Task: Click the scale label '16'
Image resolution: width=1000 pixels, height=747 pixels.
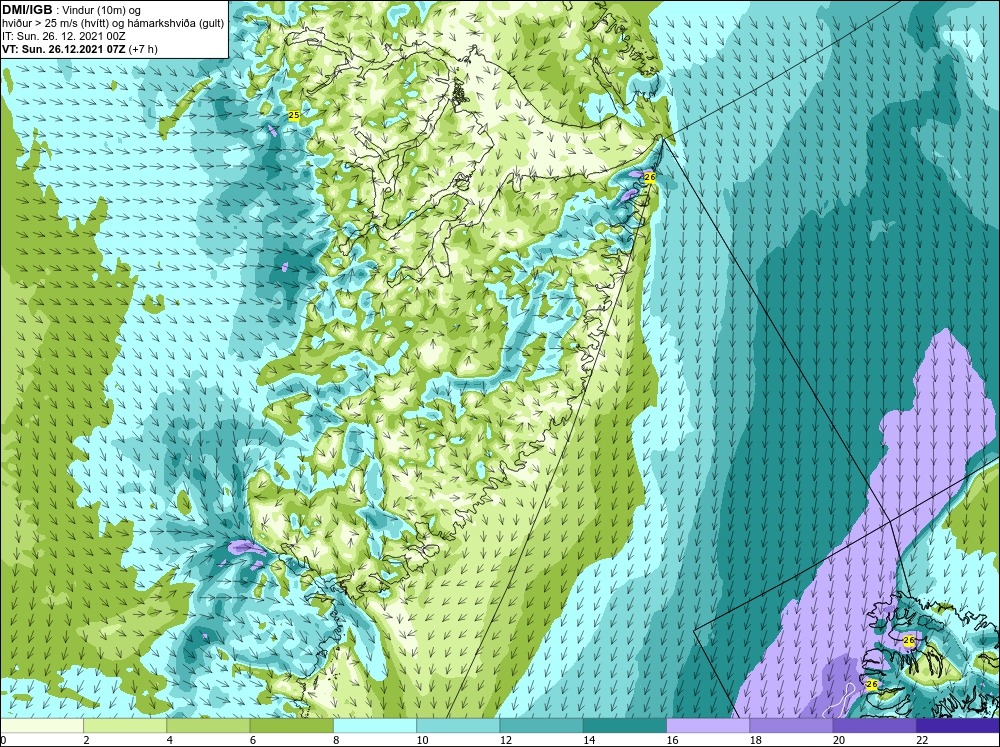Action: (x=672, y=740)
